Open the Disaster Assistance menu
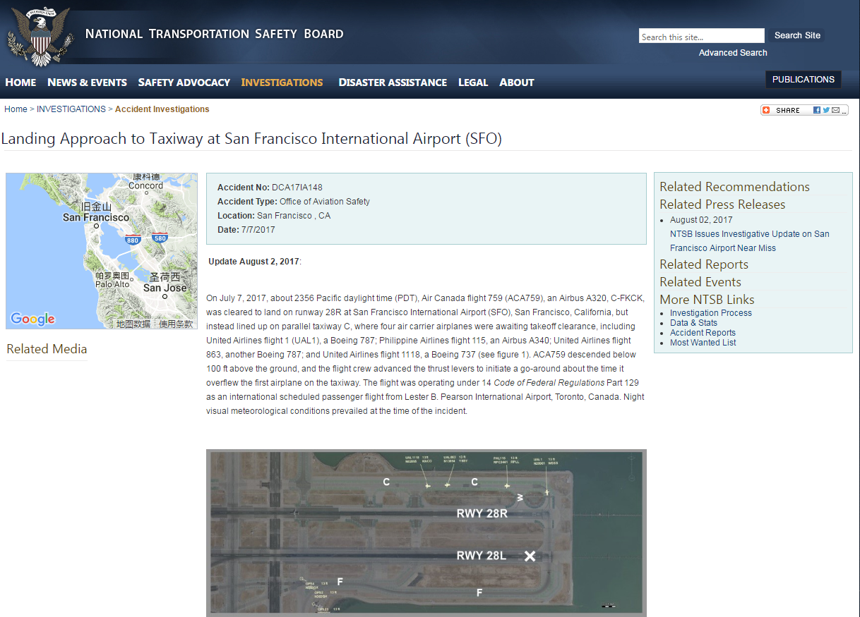 pyautogui.click(x=393, y=82)
